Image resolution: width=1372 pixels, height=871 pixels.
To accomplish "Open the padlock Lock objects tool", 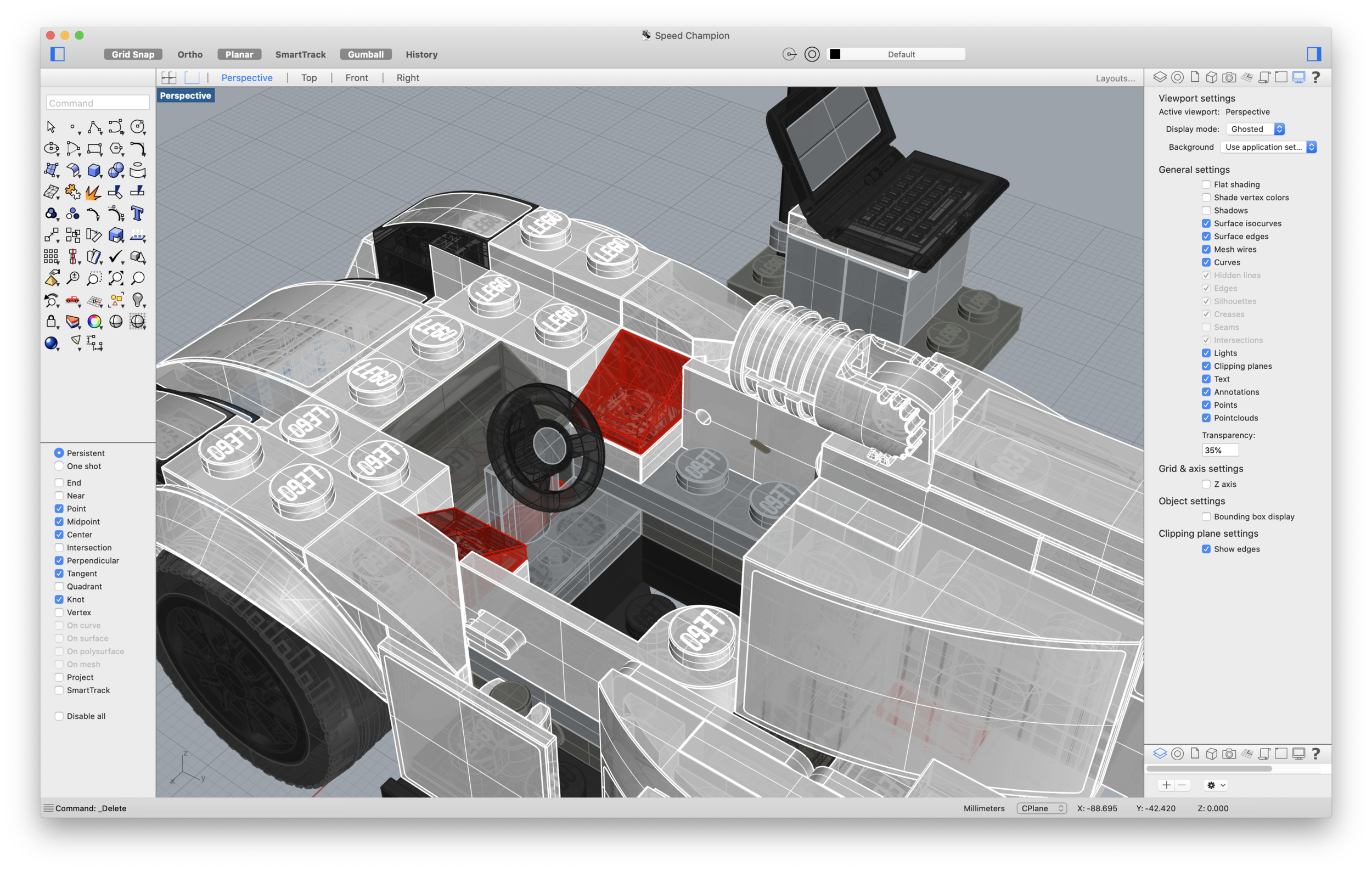I will 51,322.
